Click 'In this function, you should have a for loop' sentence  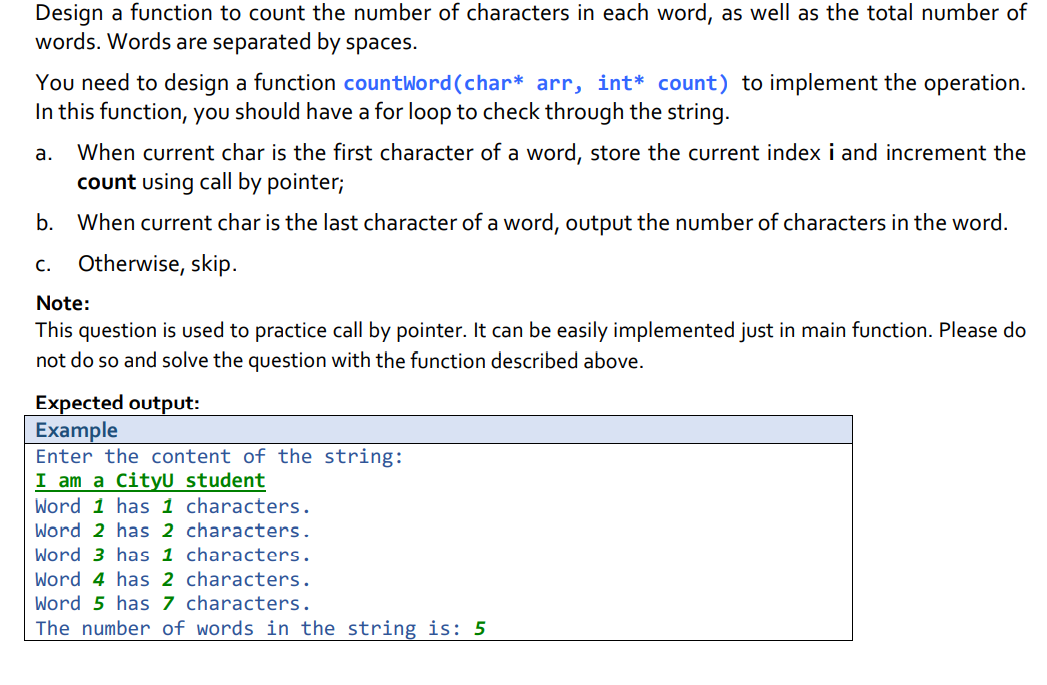pyautogui.click(x=383, y=111)
